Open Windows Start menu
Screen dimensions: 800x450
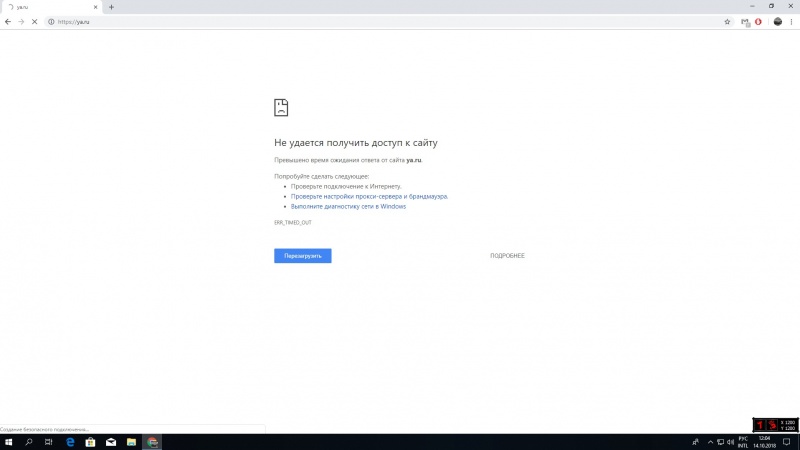point(8,442)
